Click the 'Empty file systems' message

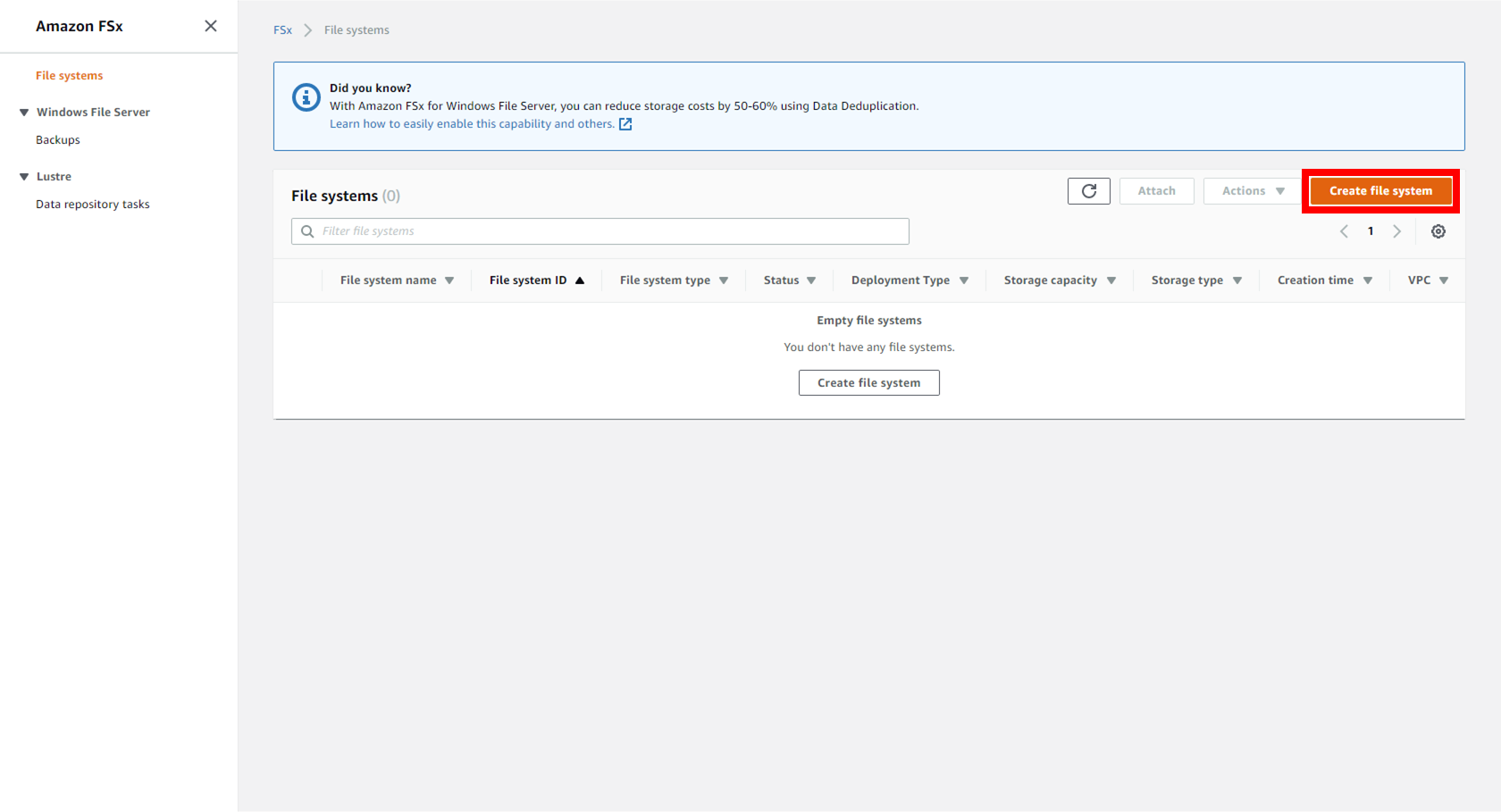click(x=869, y=321)
